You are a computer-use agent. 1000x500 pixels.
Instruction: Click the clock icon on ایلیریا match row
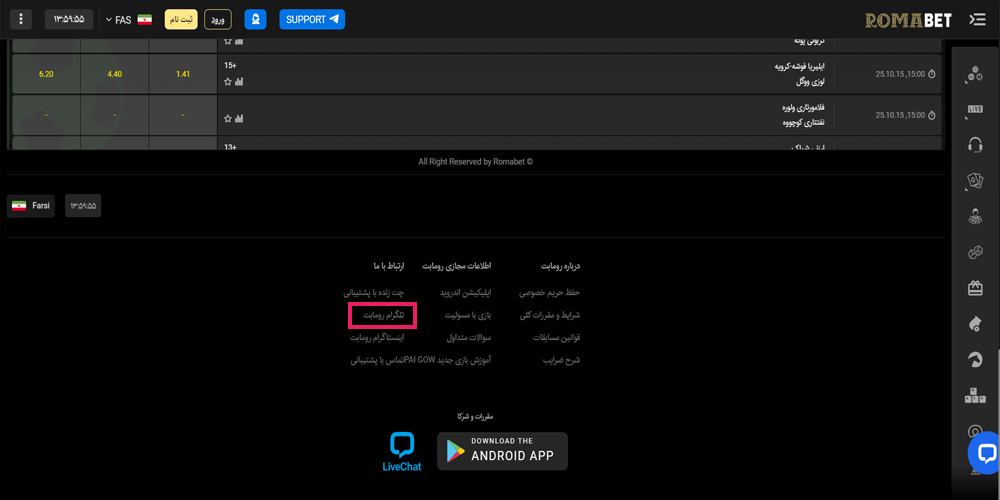[x=931, y=74]
